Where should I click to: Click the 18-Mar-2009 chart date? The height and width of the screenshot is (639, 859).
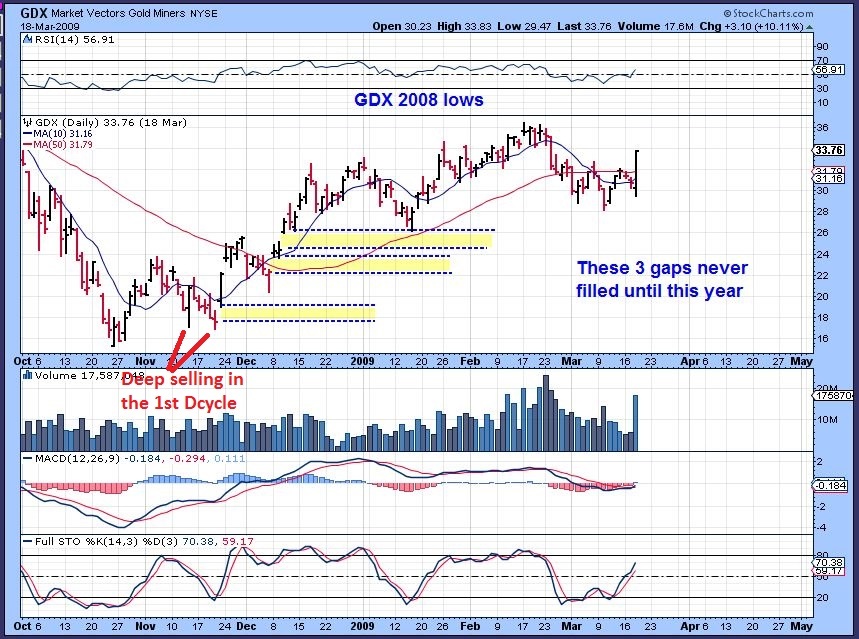point(50,26)
